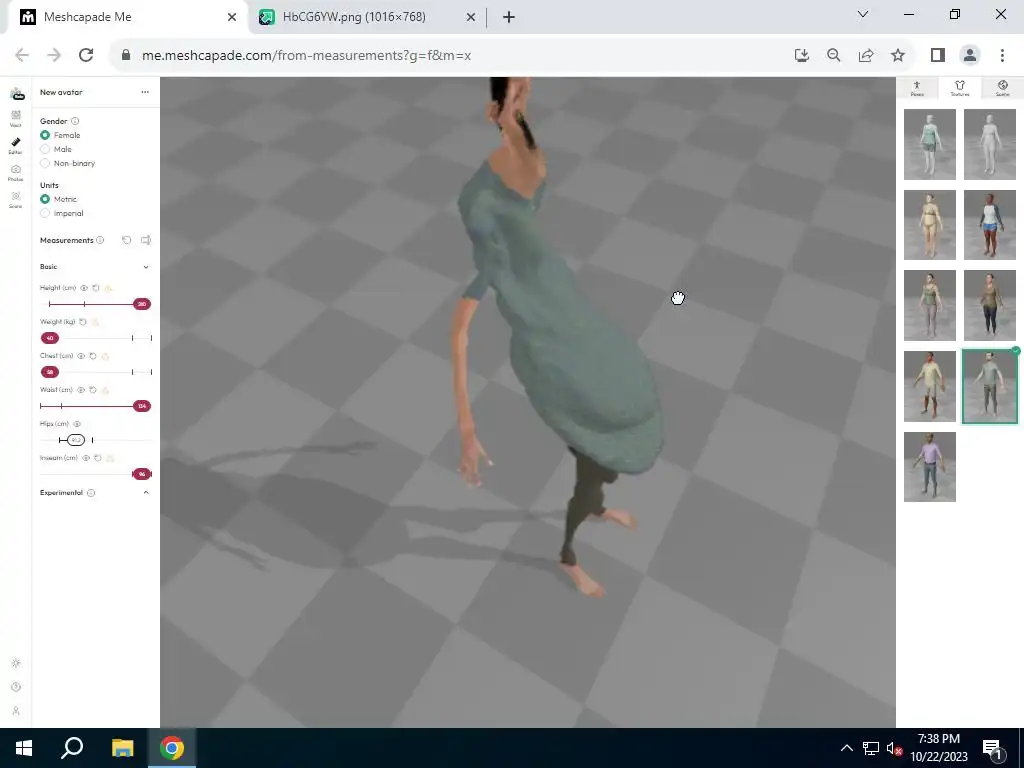Reset the Height measurement

click(x=96, y=287)
